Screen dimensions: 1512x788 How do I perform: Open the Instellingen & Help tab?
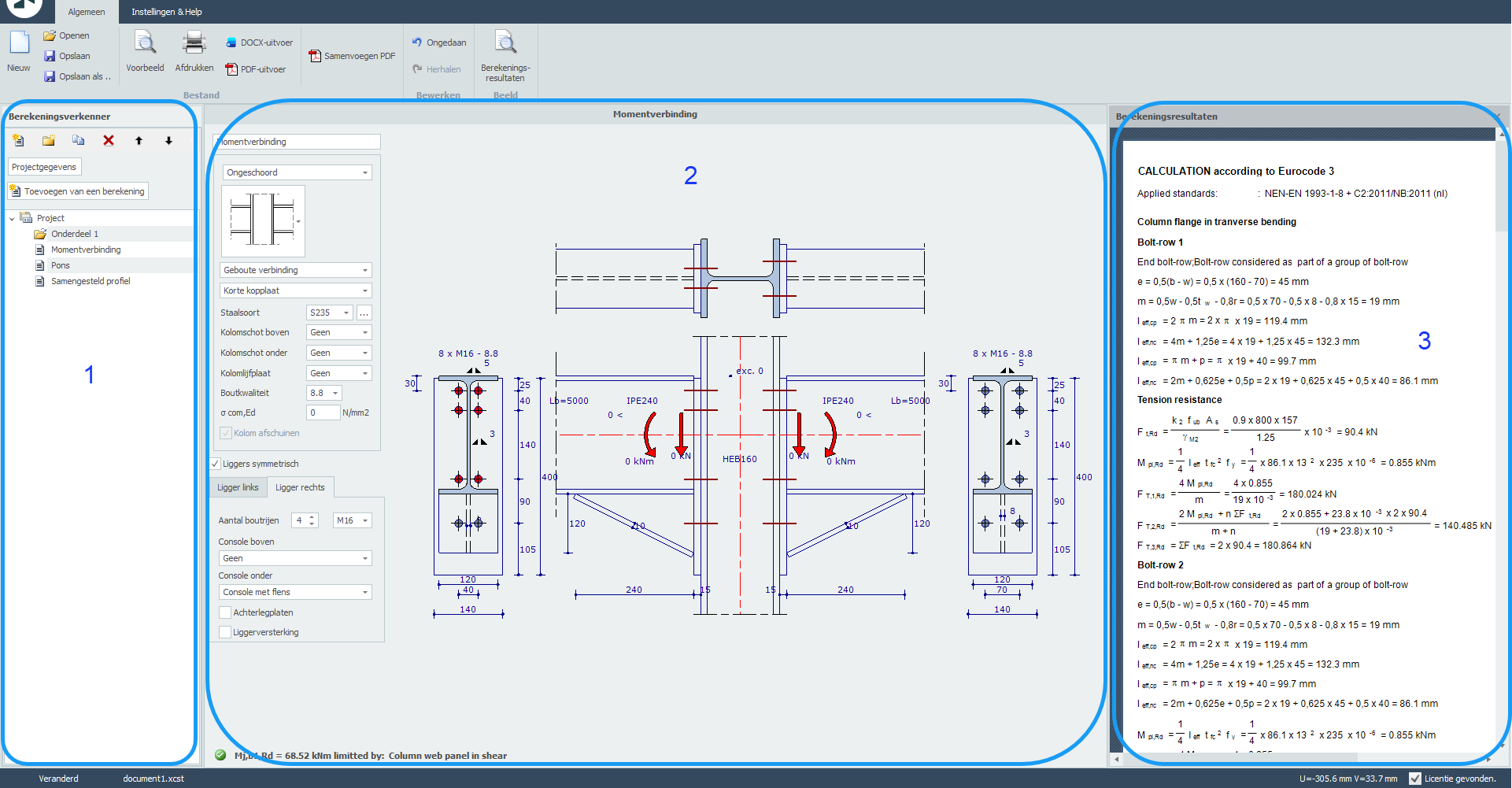[167, 12]
